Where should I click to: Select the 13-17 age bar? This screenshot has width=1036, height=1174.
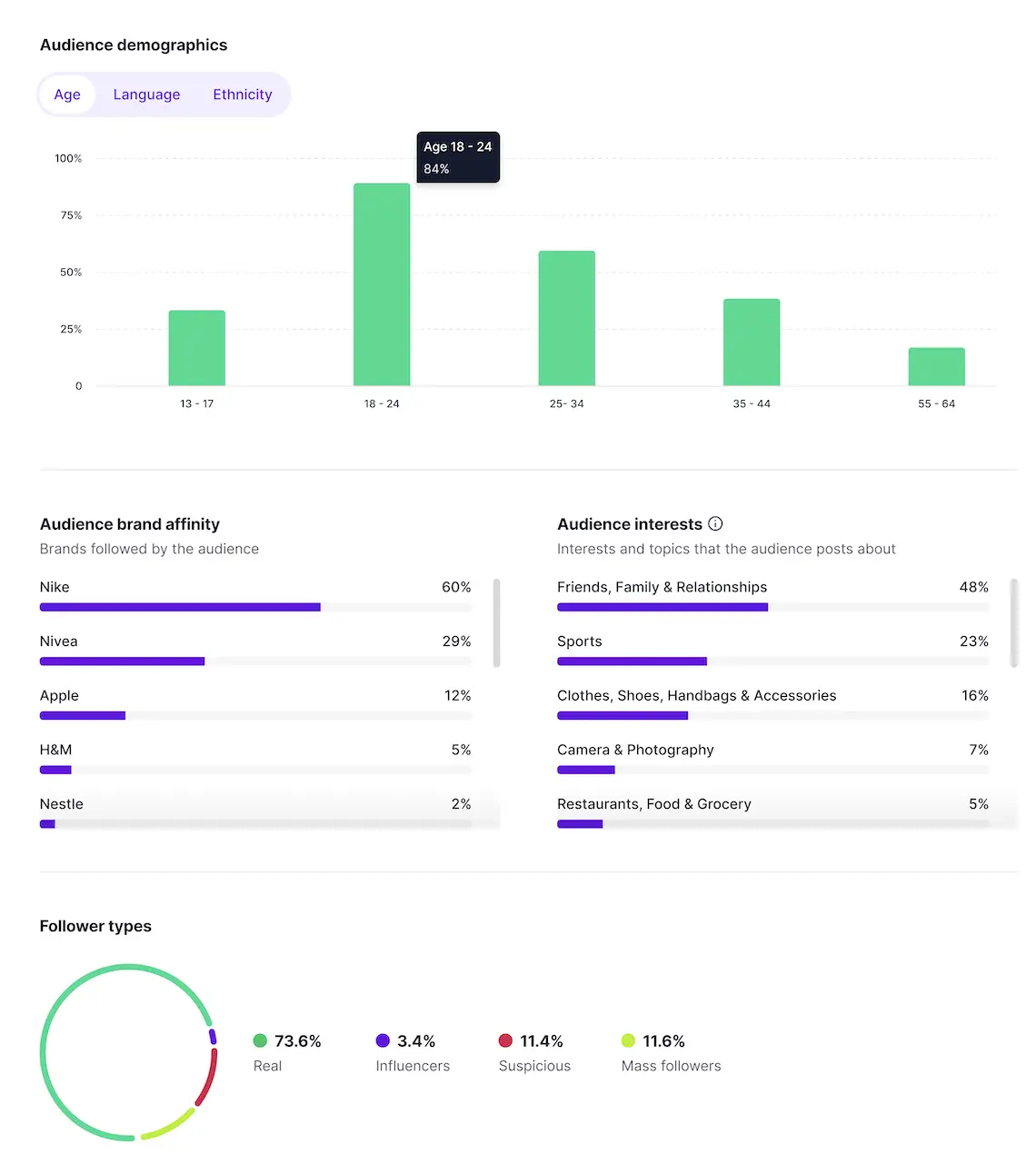point(196,345)
